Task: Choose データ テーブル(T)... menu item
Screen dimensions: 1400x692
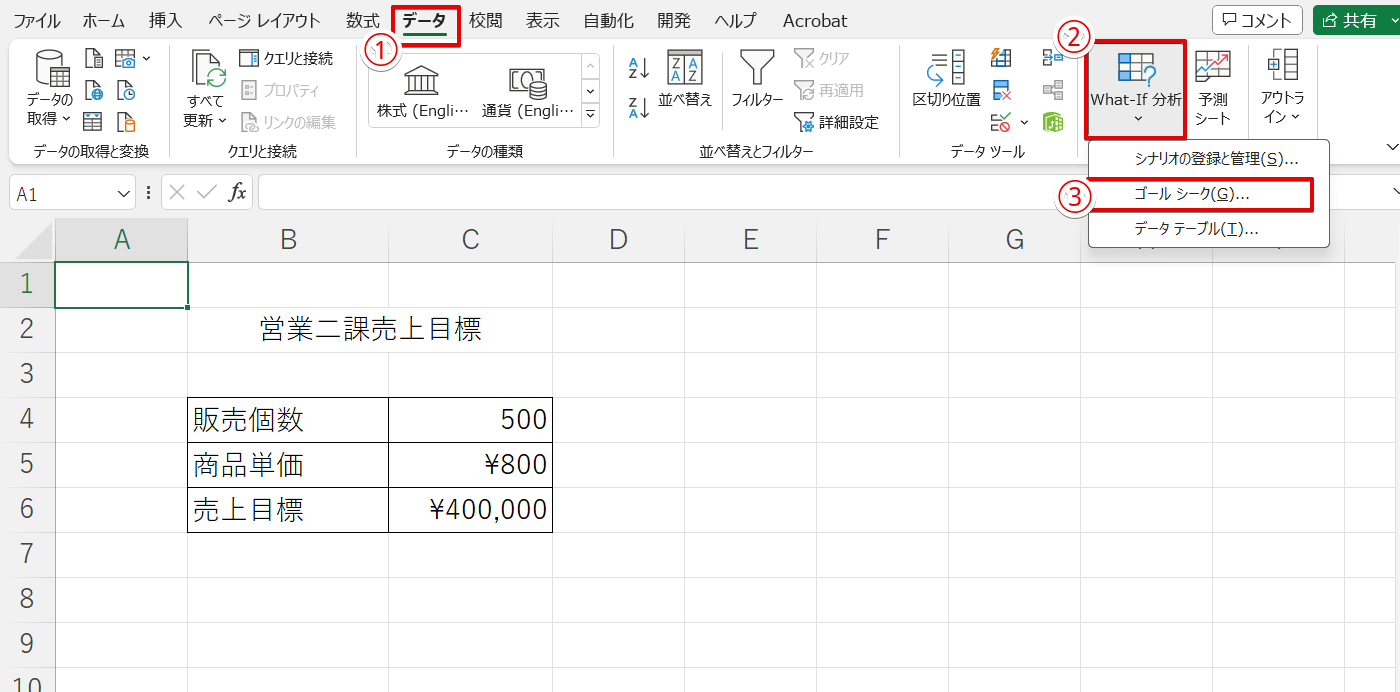Action: (x=1208, y=229)
